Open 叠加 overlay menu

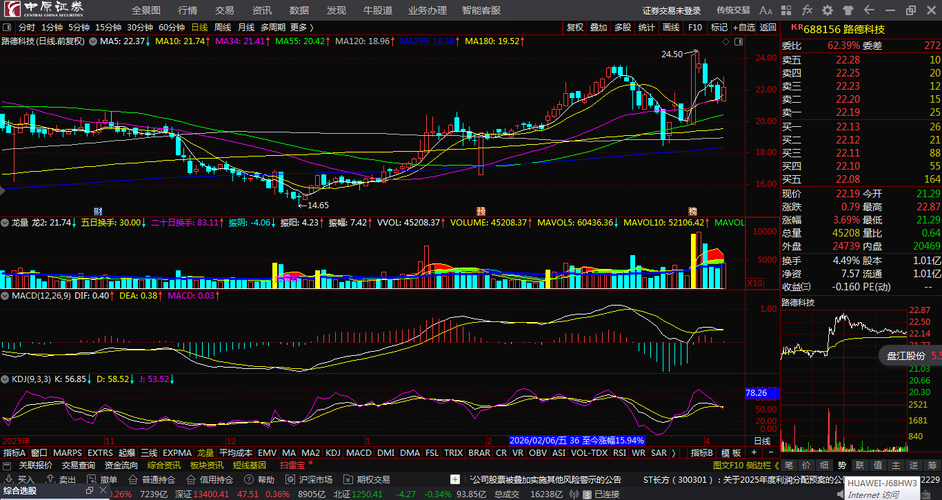599,27
